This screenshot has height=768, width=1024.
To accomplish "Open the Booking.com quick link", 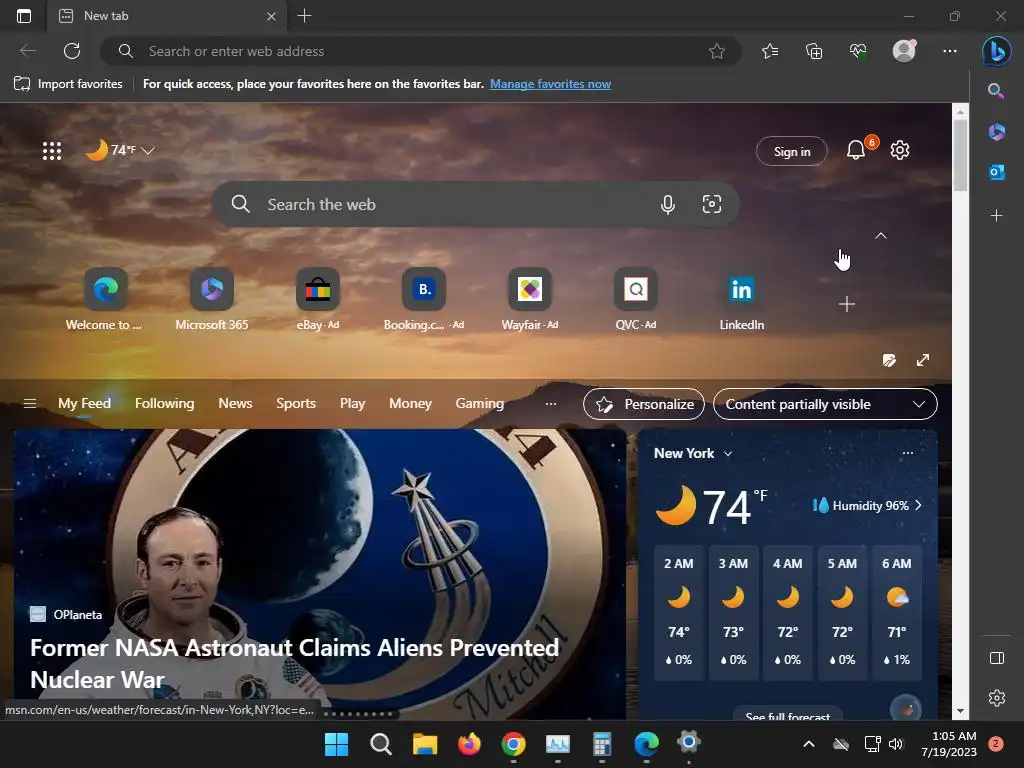I will point(424,299).
